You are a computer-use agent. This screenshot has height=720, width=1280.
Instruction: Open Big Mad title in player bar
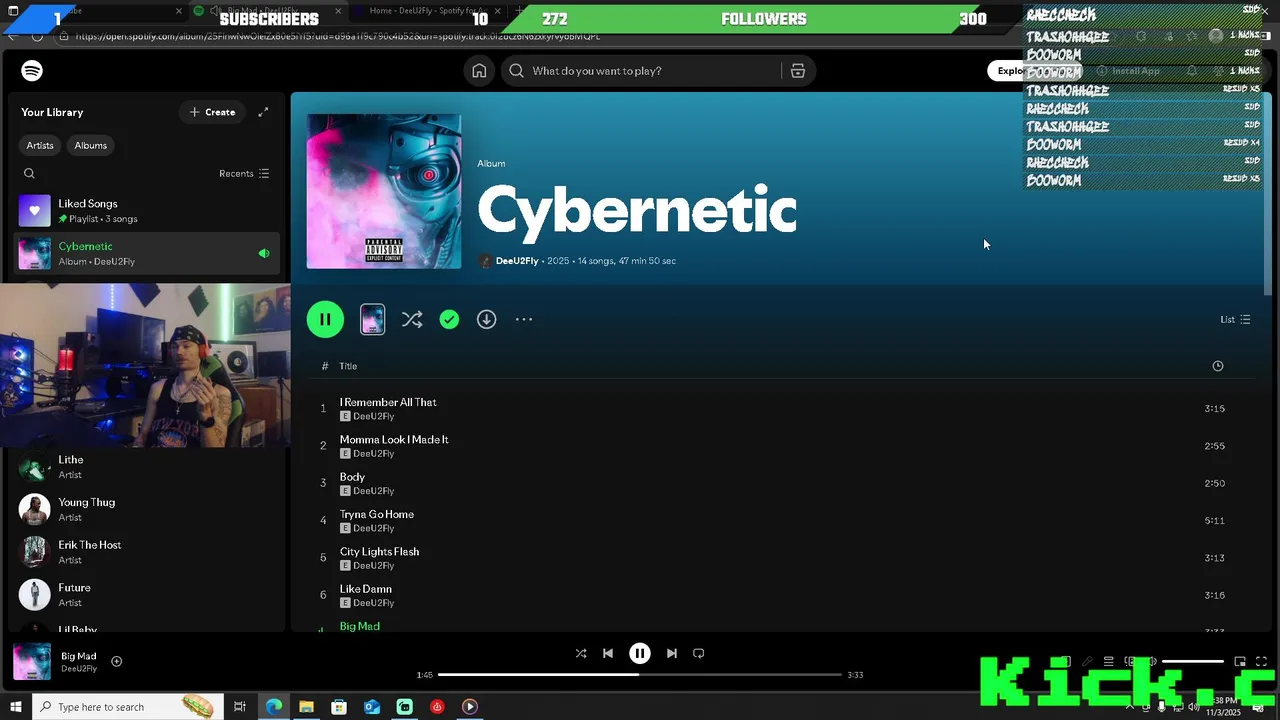(x=79, y=656)
